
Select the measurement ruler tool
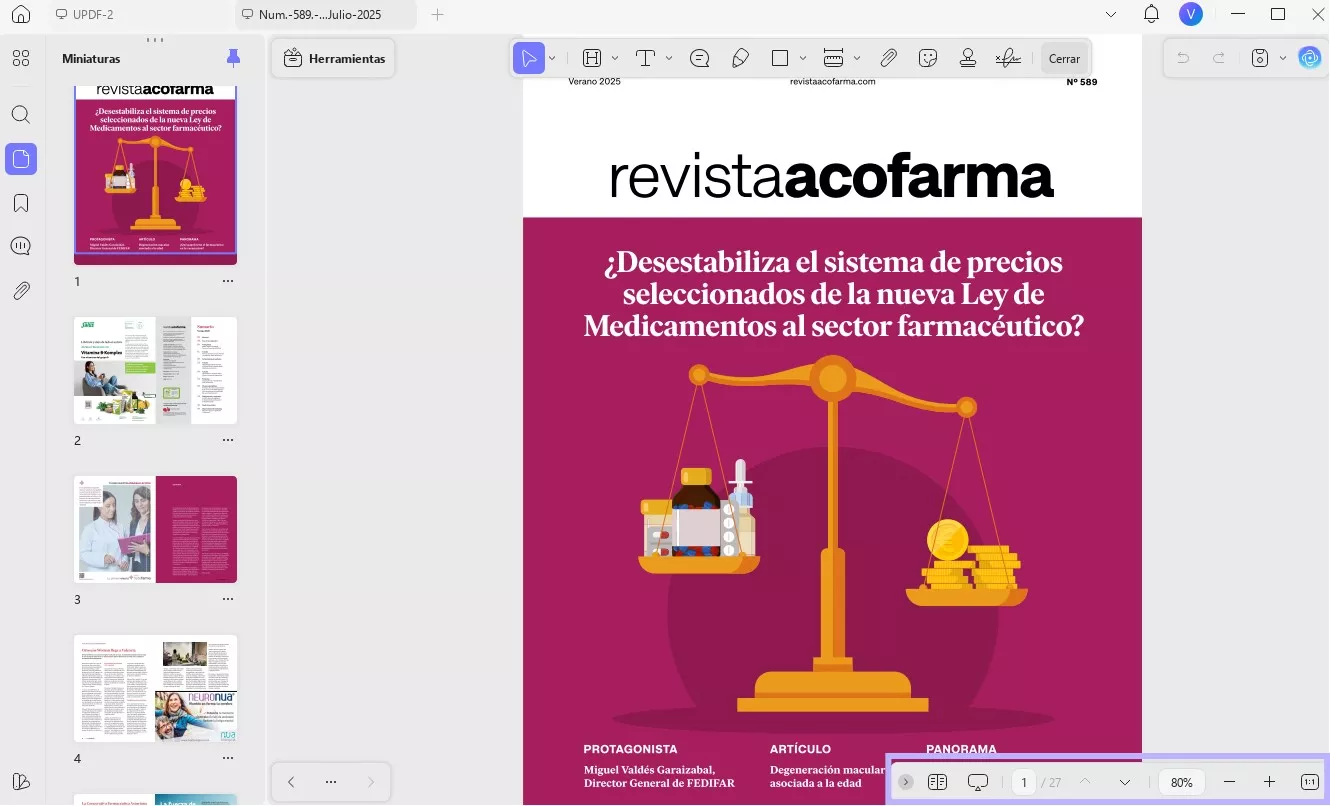[x=834, y=58]
